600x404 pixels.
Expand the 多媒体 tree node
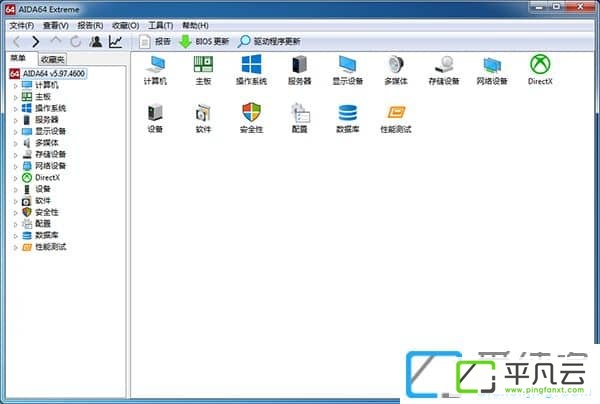(x=16, y=143)
